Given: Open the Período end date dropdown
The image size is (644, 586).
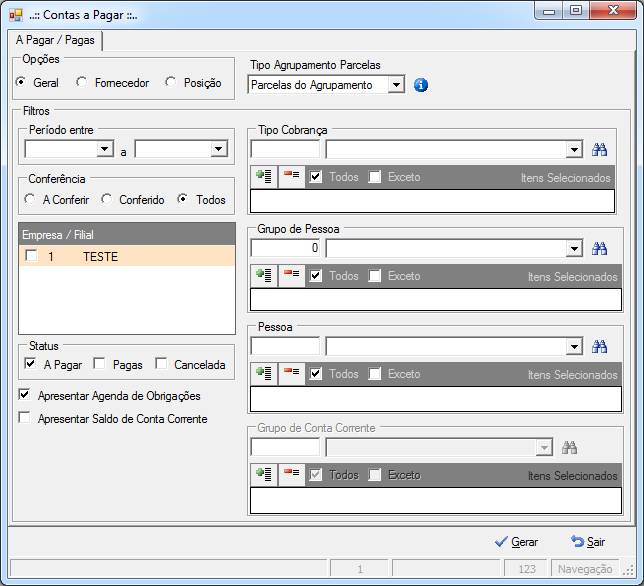Looking at the screenshot, I should tap(219, 149).
